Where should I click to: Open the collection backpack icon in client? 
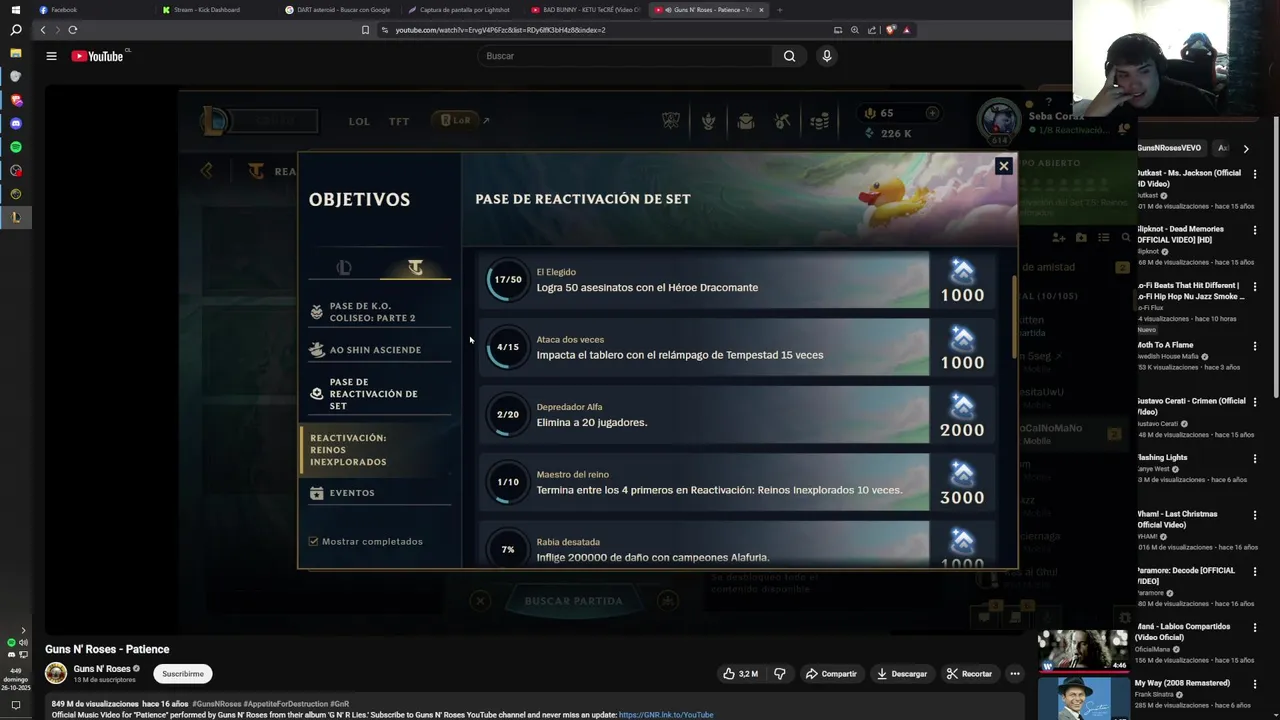(746, 121)
